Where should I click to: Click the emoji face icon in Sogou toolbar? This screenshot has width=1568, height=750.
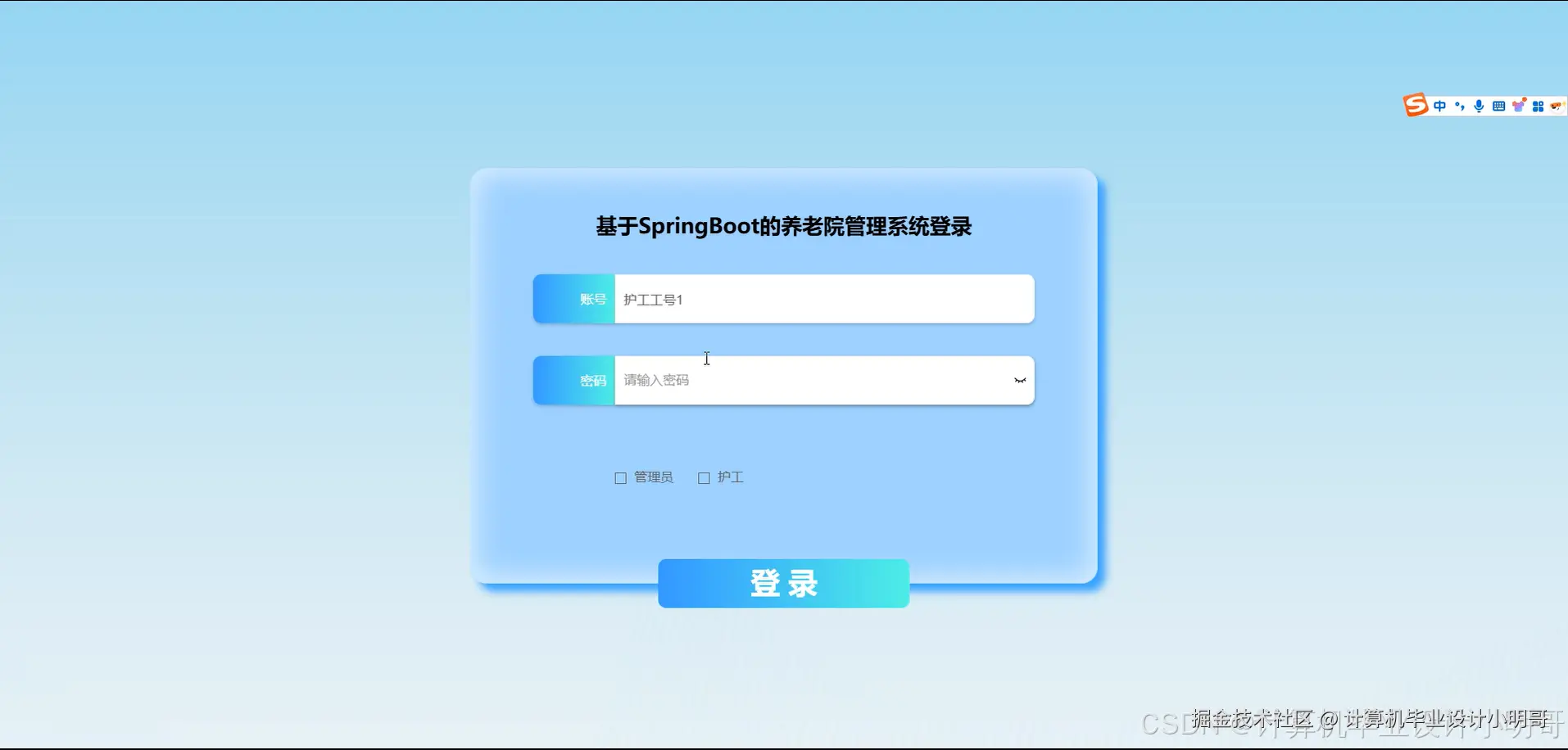1555,105
